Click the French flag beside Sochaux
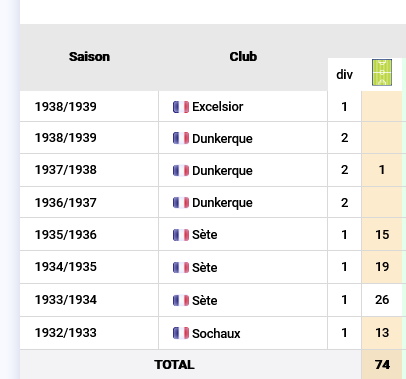 [x=181, y=333]
